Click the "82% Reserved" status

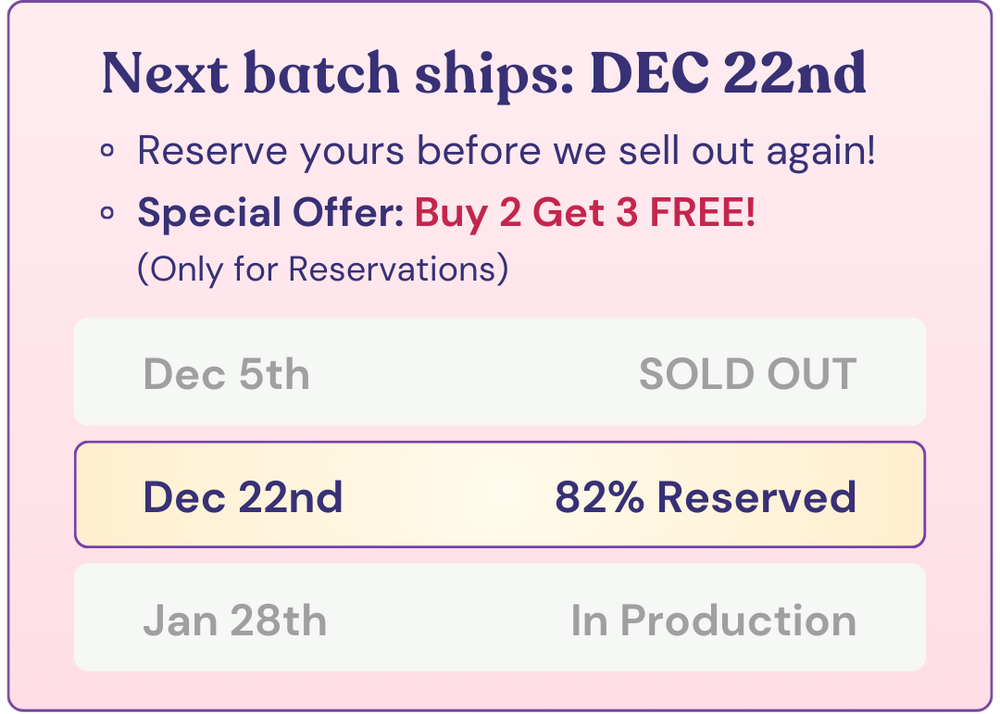705,497
